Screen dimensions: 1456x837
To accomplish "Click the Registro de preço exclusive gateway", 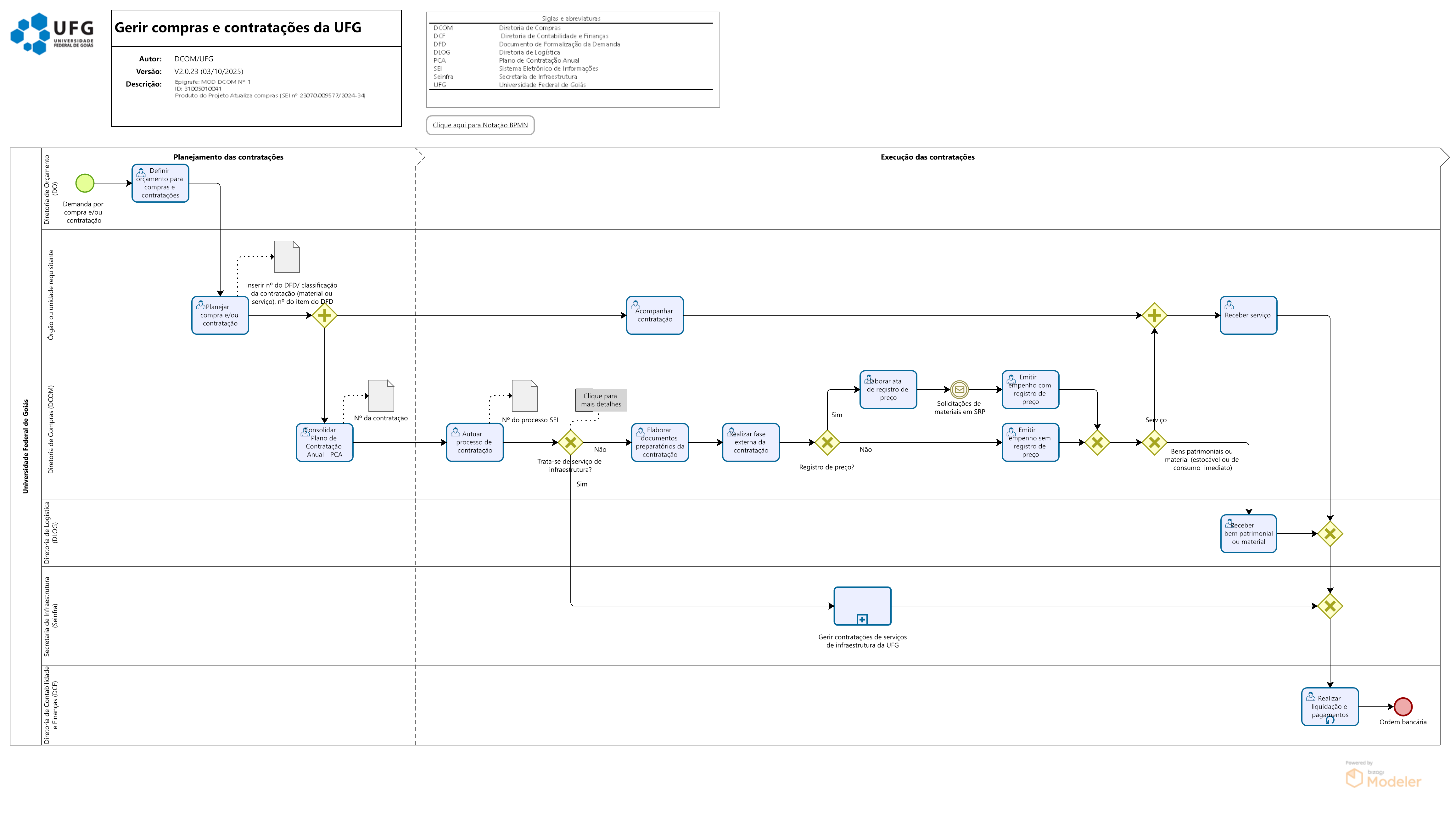I will pos(827,443).
